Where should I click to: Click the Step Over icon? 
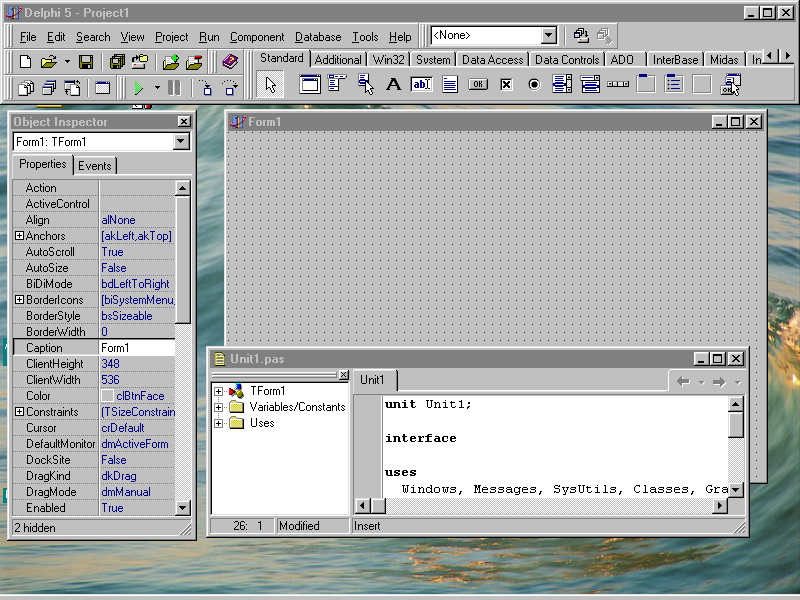tap(230, 88)
